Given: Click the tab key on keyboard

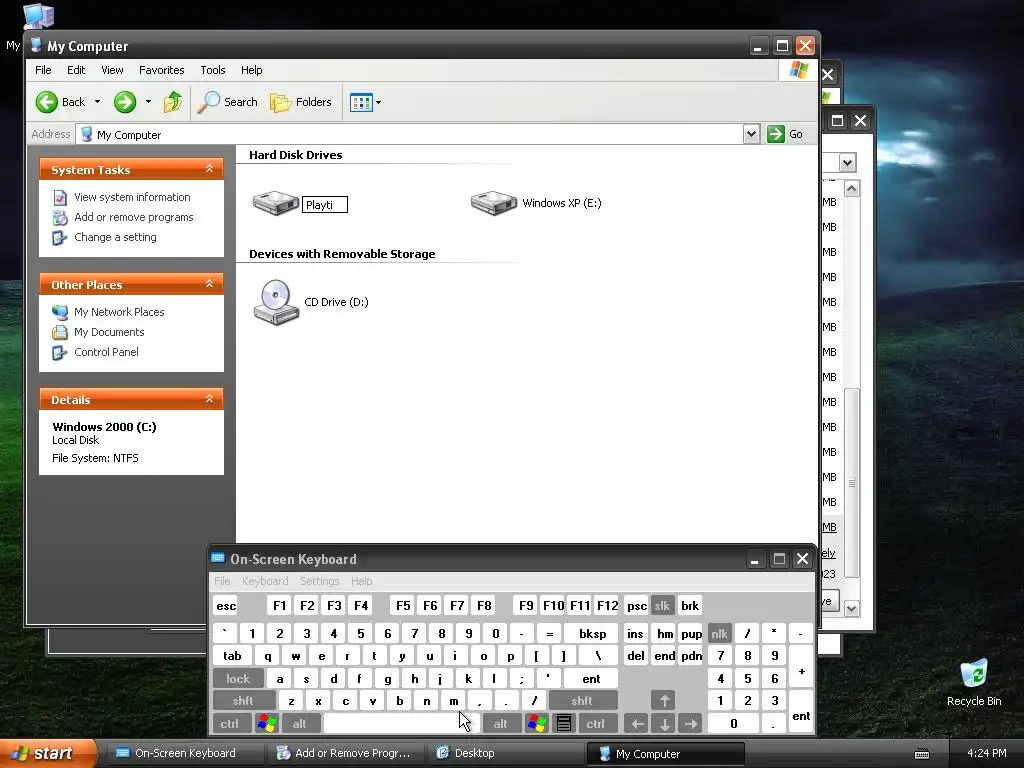Looking at the screenshot, I should 232,656.
